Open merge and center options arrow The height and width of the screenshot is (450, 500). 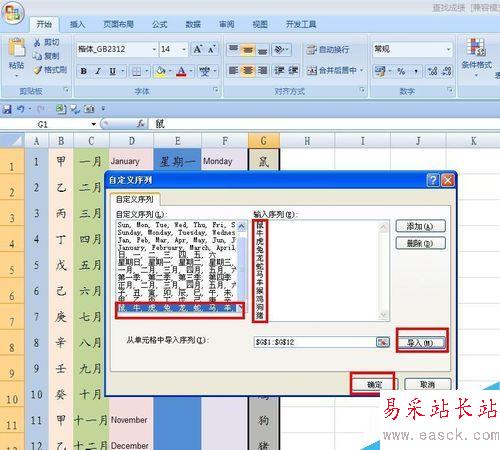[361, 70]
